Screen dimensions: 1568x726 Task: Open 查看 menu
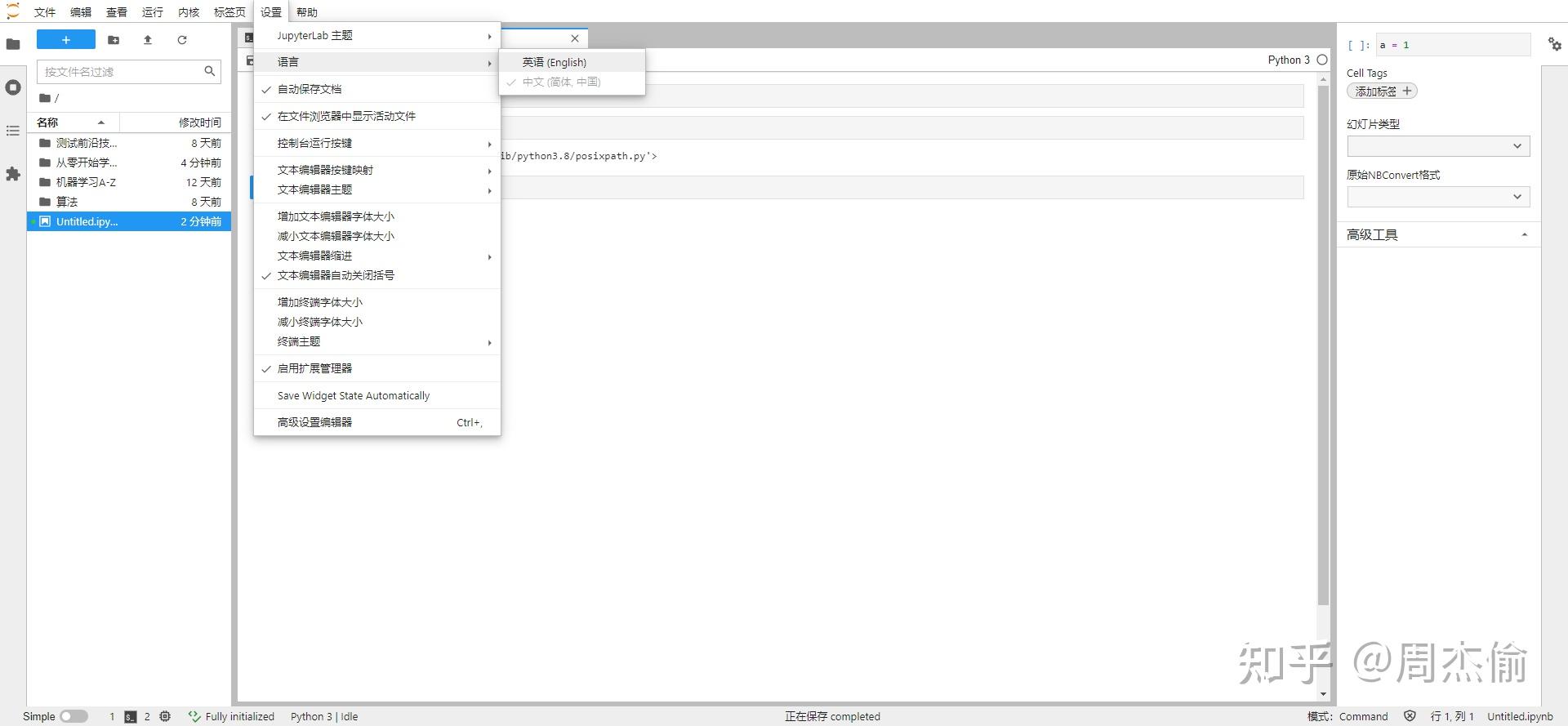click(117, 11)
